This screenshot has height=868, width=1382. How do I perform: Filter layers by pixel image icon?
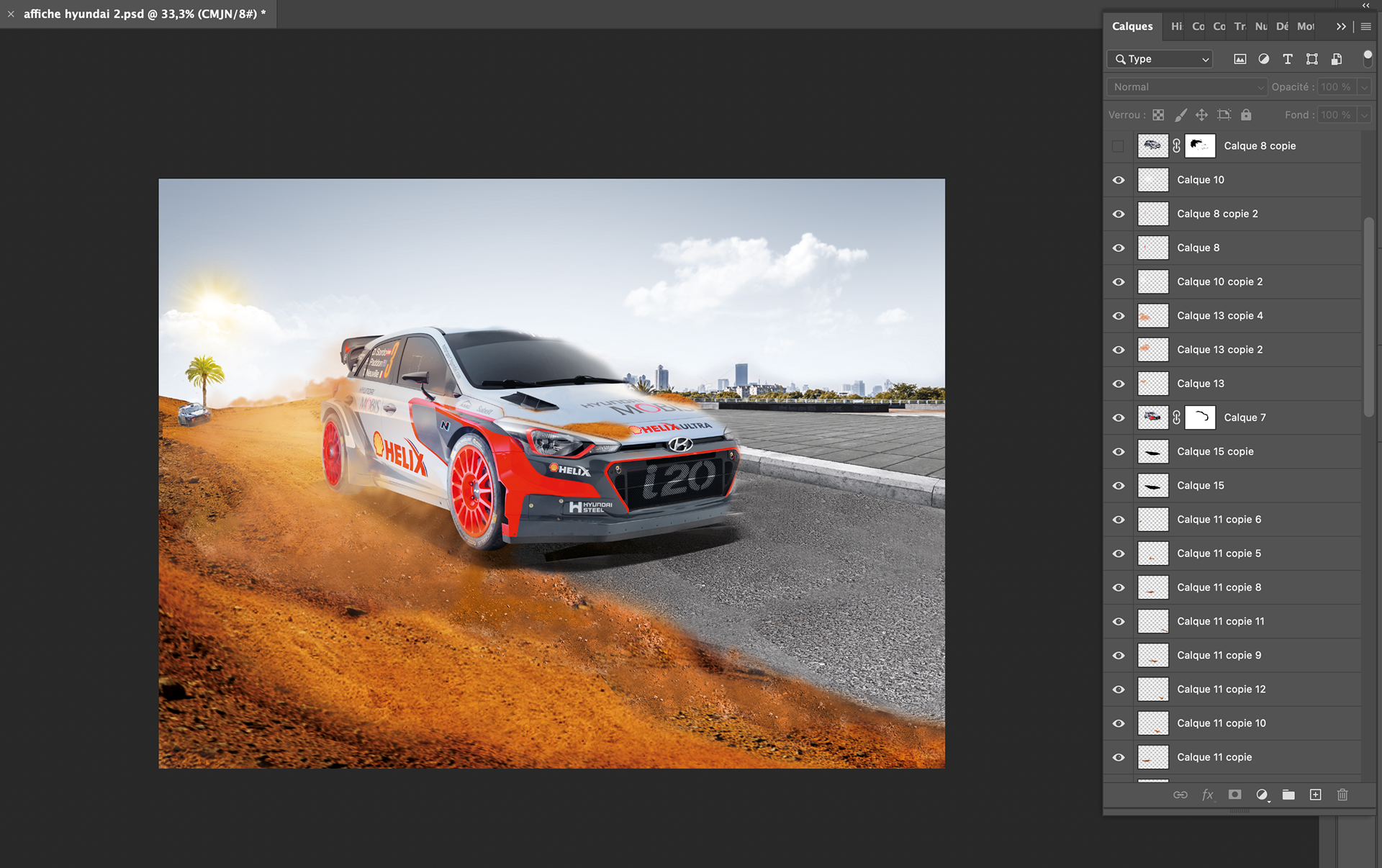1239,59
